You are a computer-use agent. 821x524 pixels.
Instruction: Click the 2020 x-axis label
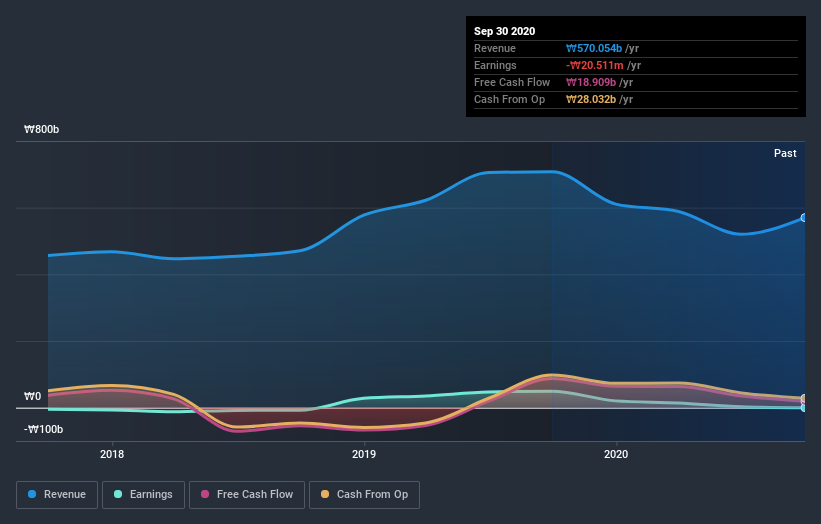coord(616,454)
